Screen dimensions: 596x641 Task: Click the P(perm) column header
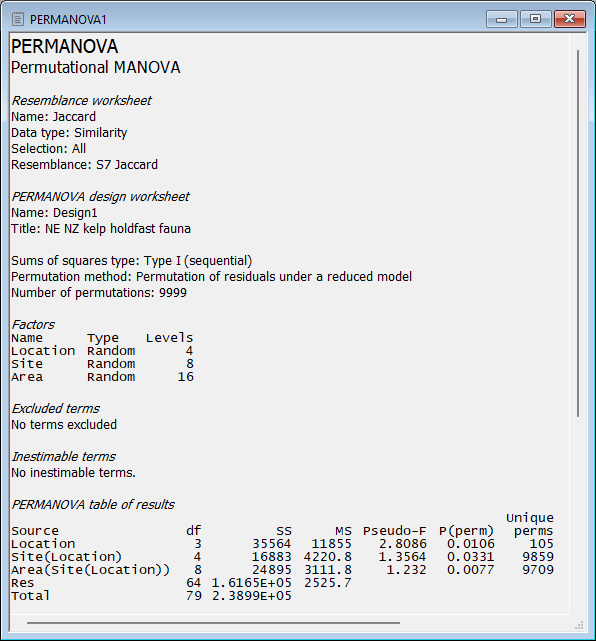tap(466, 531)
